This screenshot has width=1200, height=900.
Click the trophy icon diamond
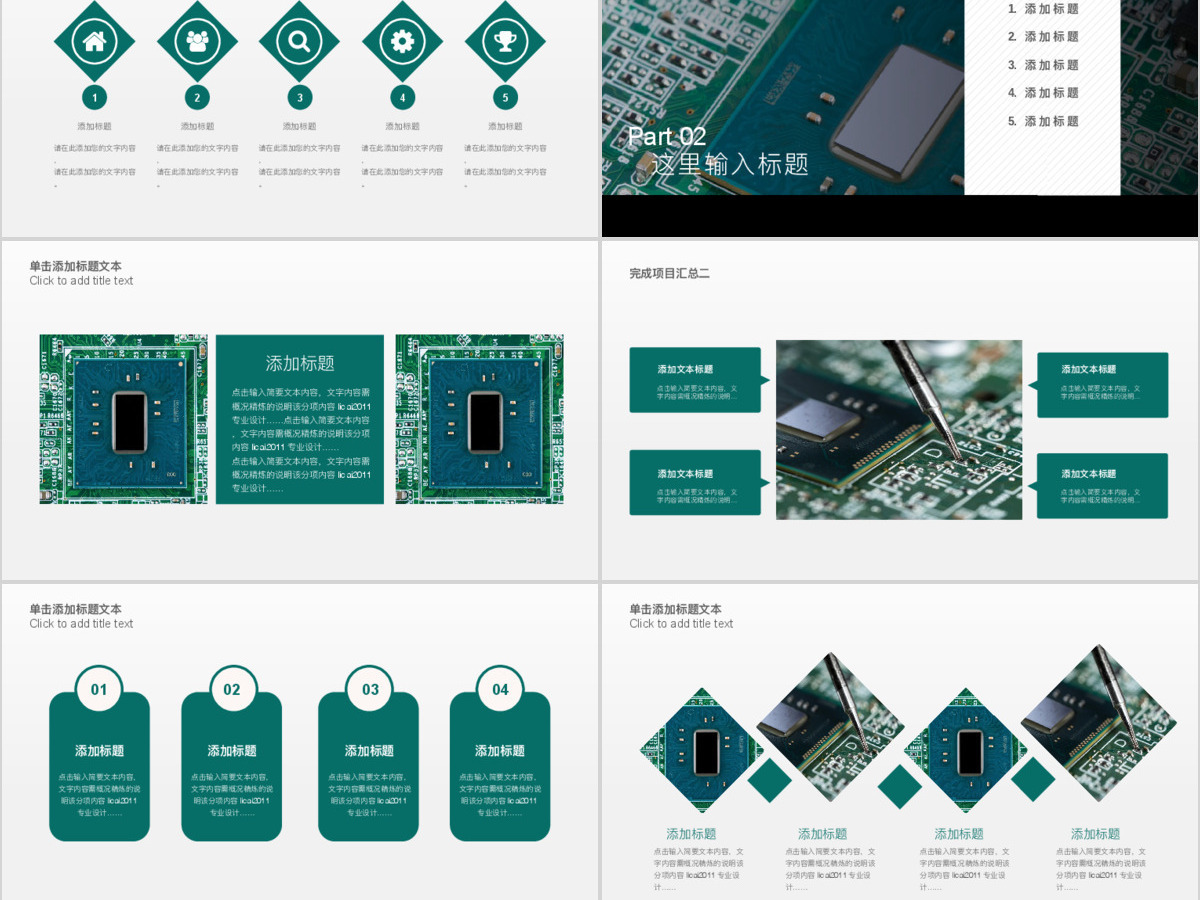tap(505, 41)
